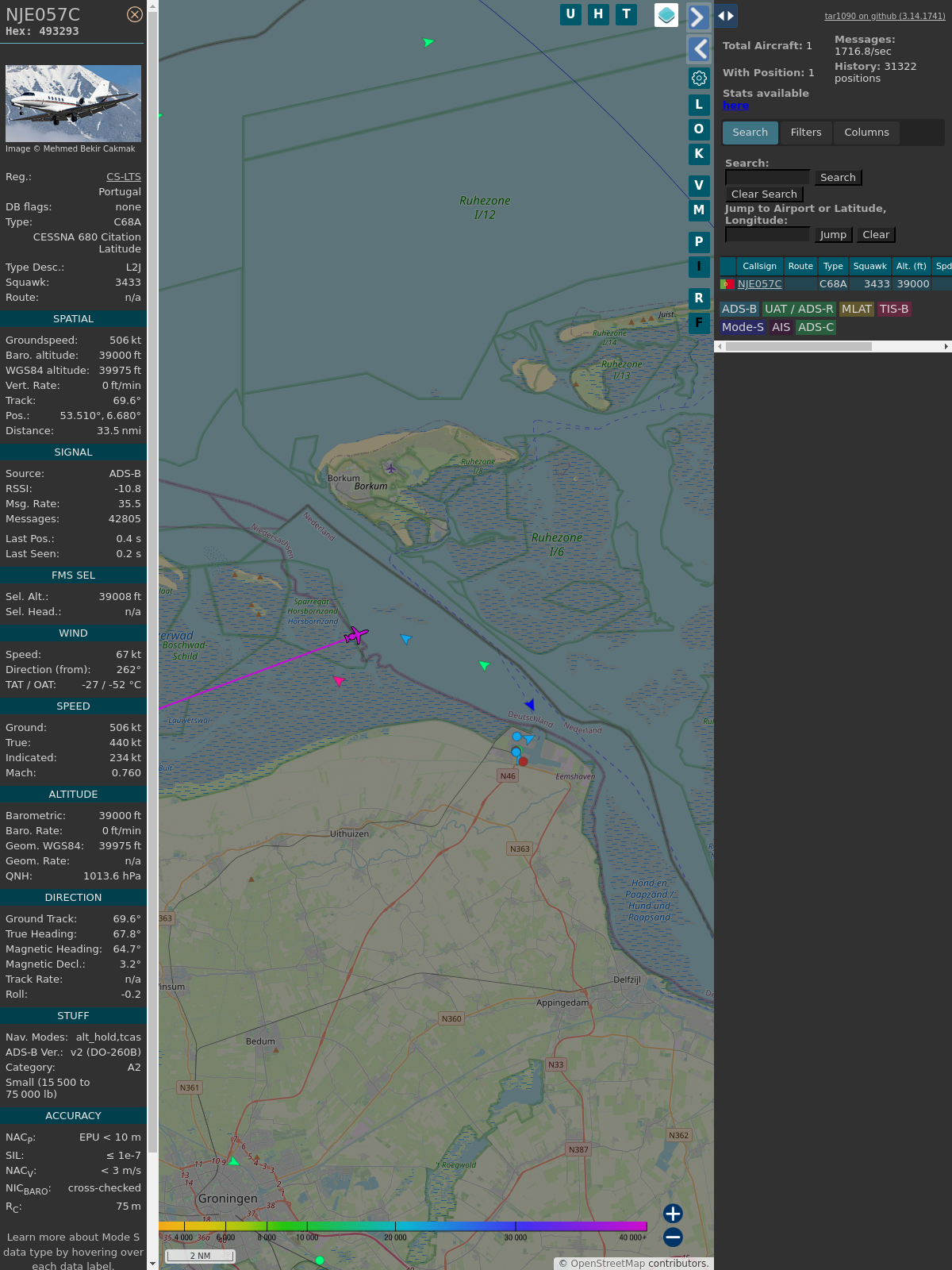Screen dimensions: 952x1270
Task: Toggle ADS-B source legend
Action: point(739,310)
